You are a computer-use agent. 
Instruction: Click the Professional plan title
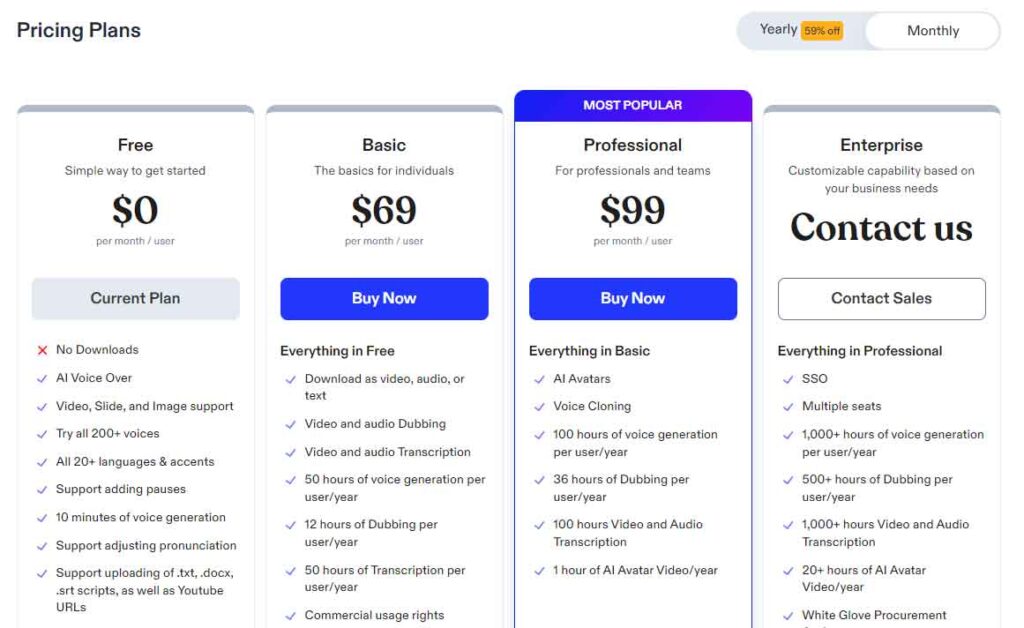[632, 145]
